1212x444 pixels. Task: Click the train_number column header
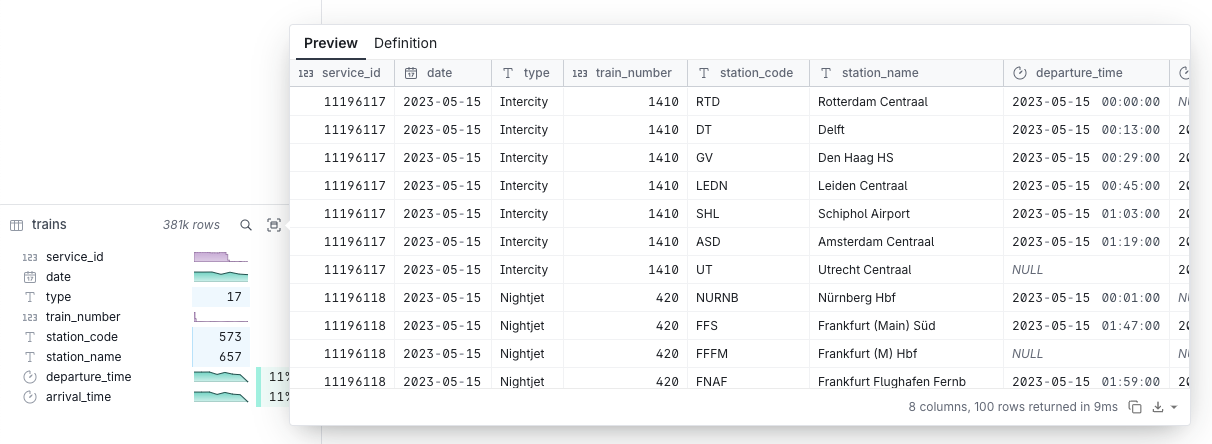tap(633, 73)
